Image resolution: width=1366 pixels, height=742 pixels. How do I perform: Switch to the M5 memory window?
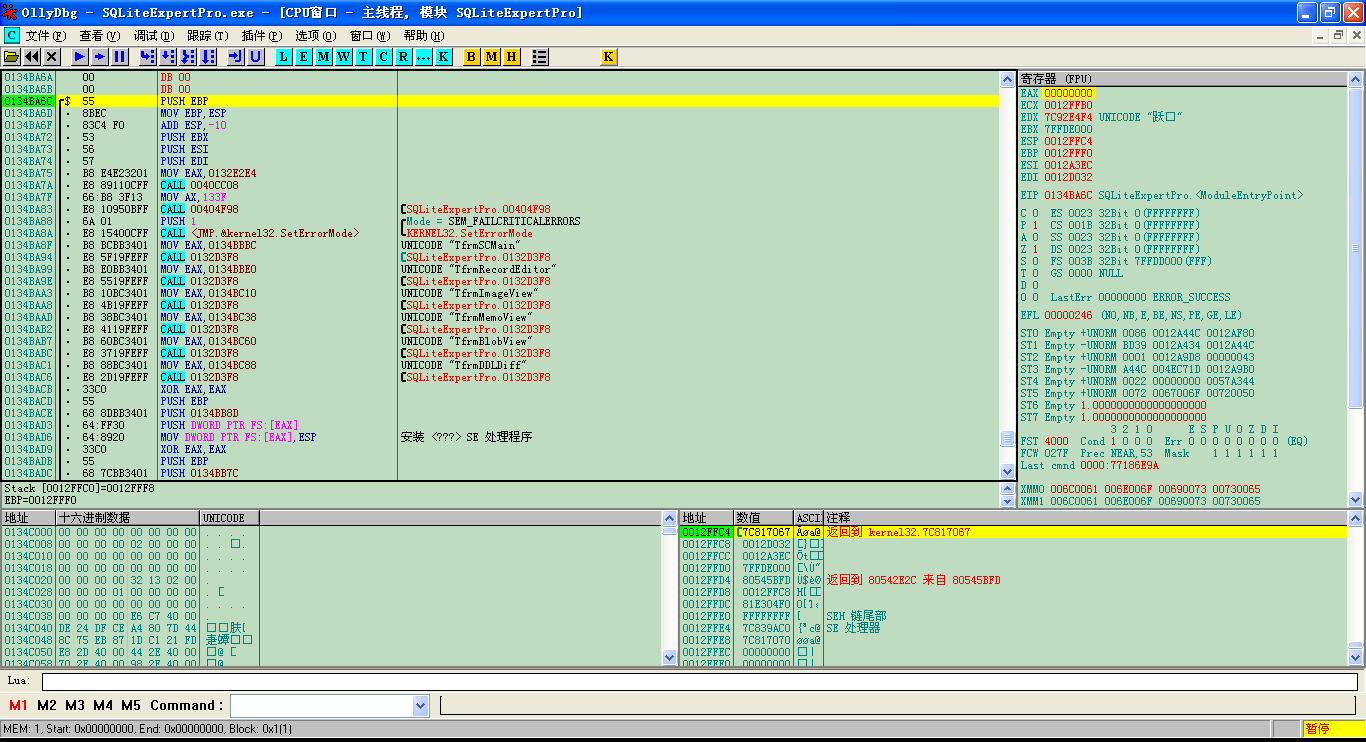pyautogui.click(x=131, y=706)
